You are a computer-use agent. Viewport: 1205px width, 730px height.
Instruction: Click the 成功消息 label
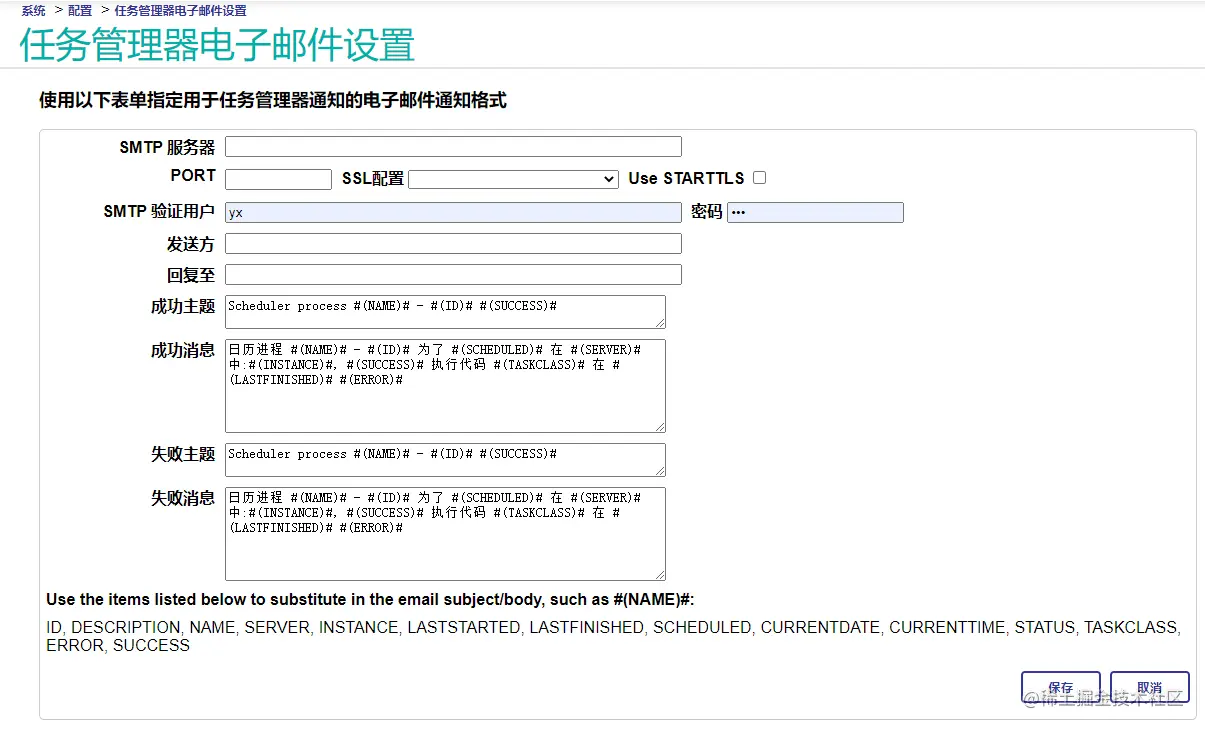click(183, 350)
